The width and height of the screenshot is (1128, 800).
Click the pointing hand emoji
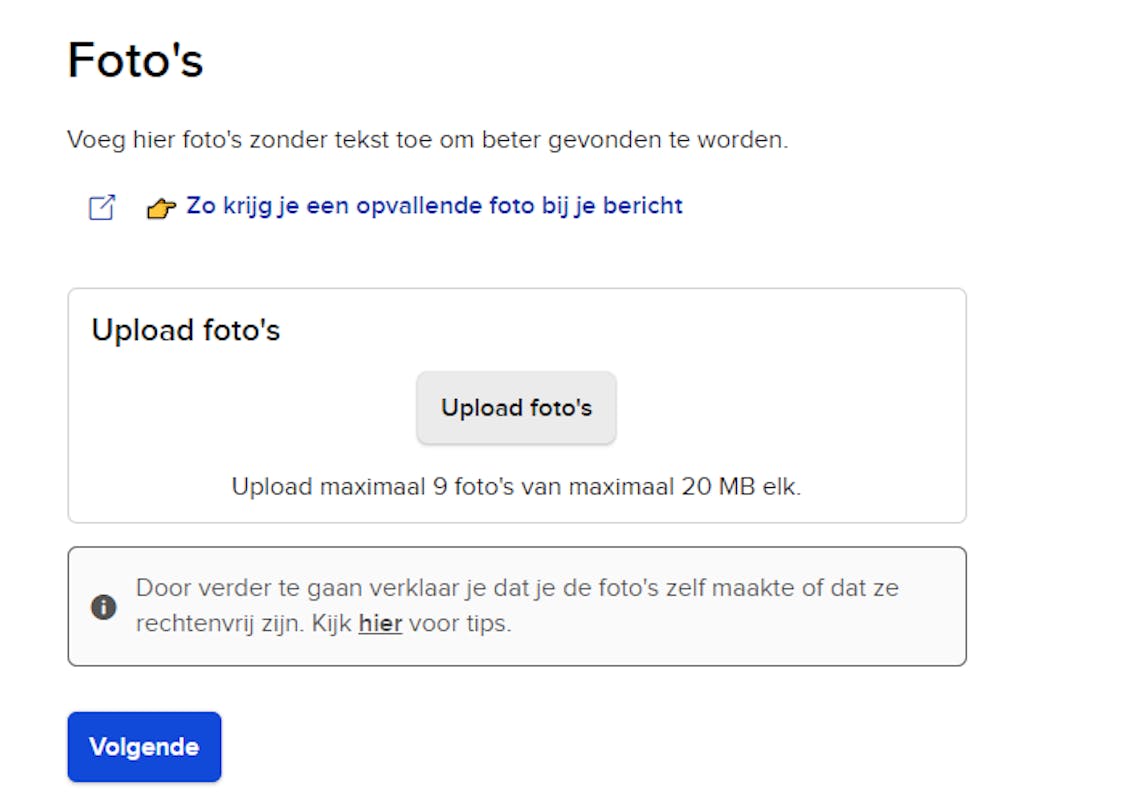161,208
